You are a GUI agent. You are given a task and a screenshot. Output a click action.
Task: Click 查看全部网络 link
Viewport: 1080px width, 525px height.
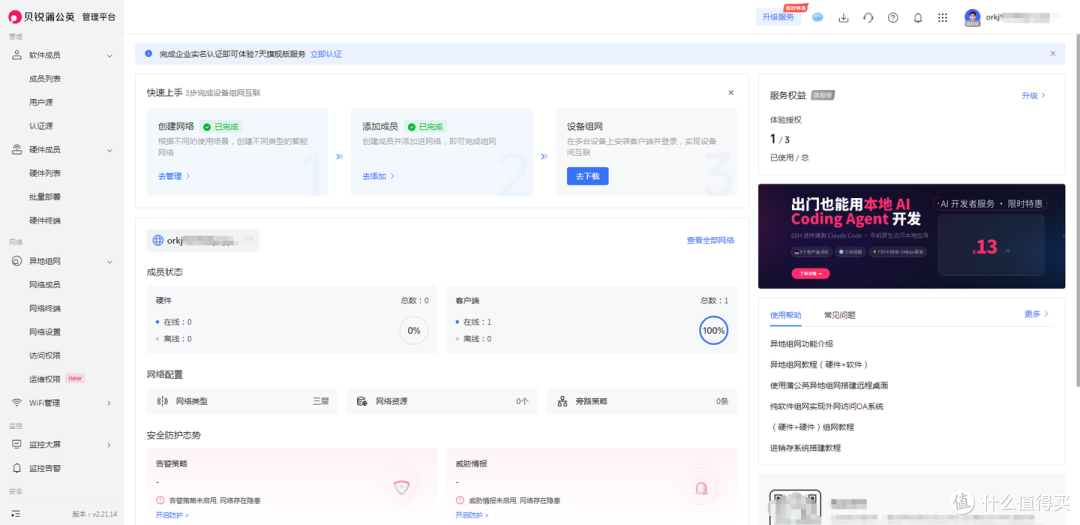point(710,240)
